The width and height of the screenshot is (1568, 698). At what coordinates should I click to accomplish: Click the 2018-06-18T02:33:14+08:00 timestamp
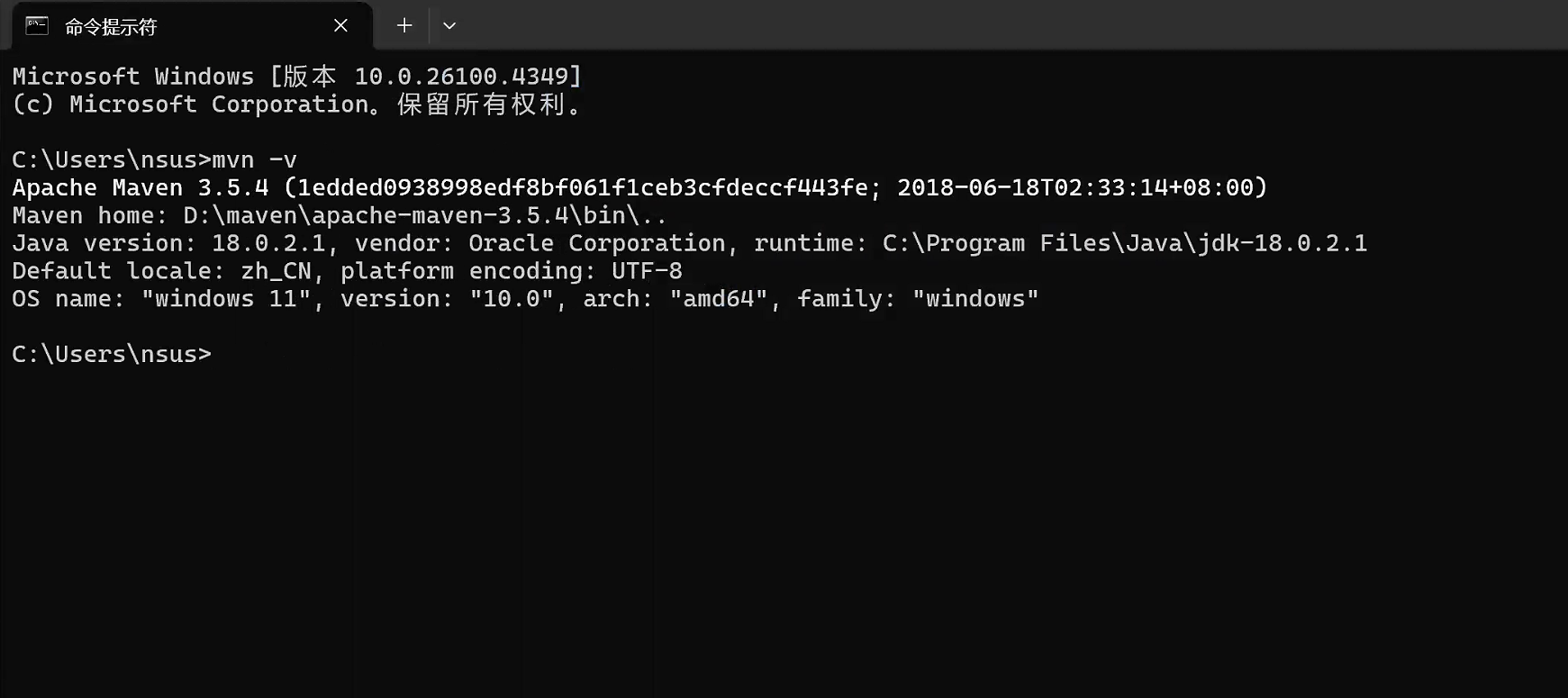[1074, 188]
